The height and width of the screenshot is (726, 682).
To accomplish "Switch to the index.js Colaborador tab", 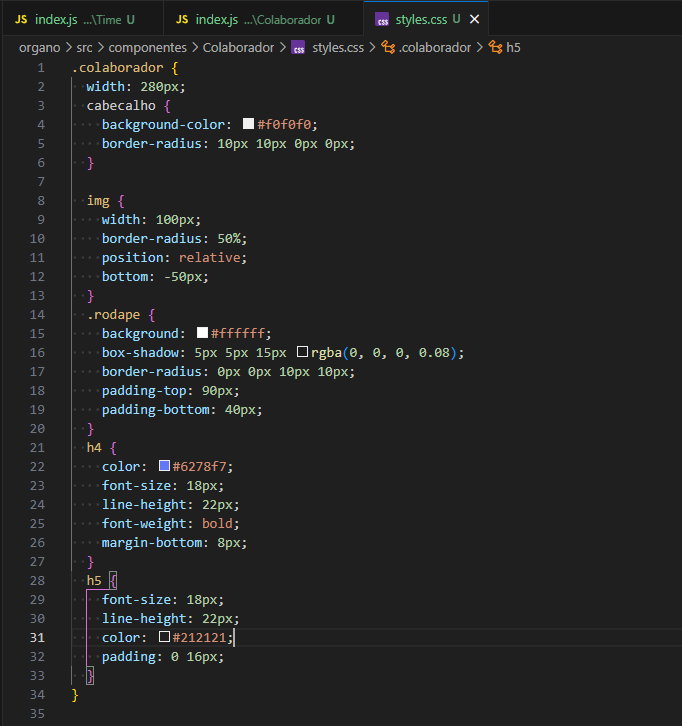I will coord(255,20).
